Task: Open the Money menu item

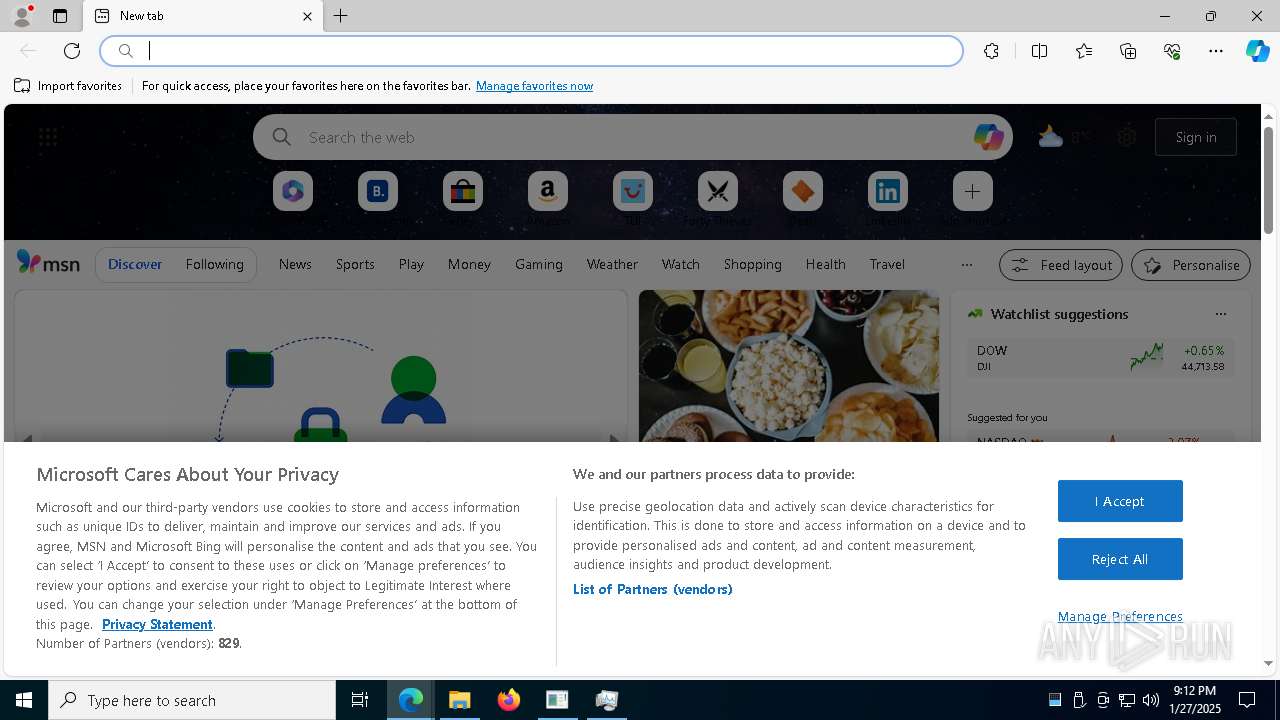Action: tap(469, 264)
